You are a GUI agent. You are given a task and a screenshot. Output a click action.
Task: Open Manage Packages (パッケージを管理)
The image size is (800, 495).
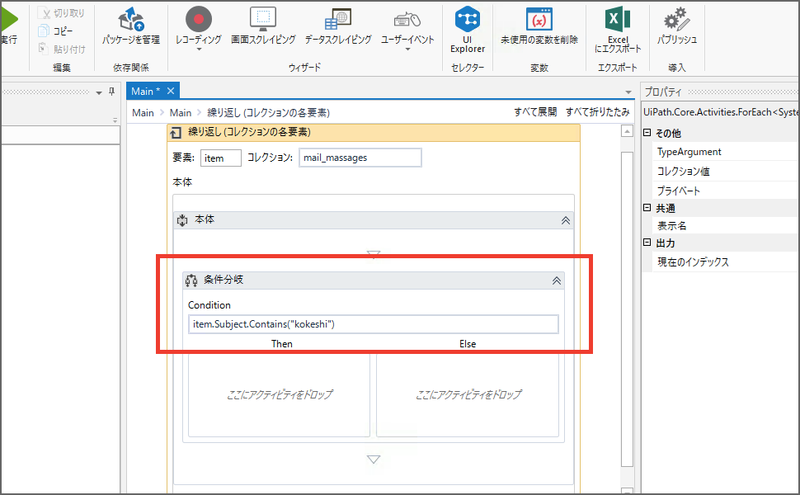[x=131, y=26]
